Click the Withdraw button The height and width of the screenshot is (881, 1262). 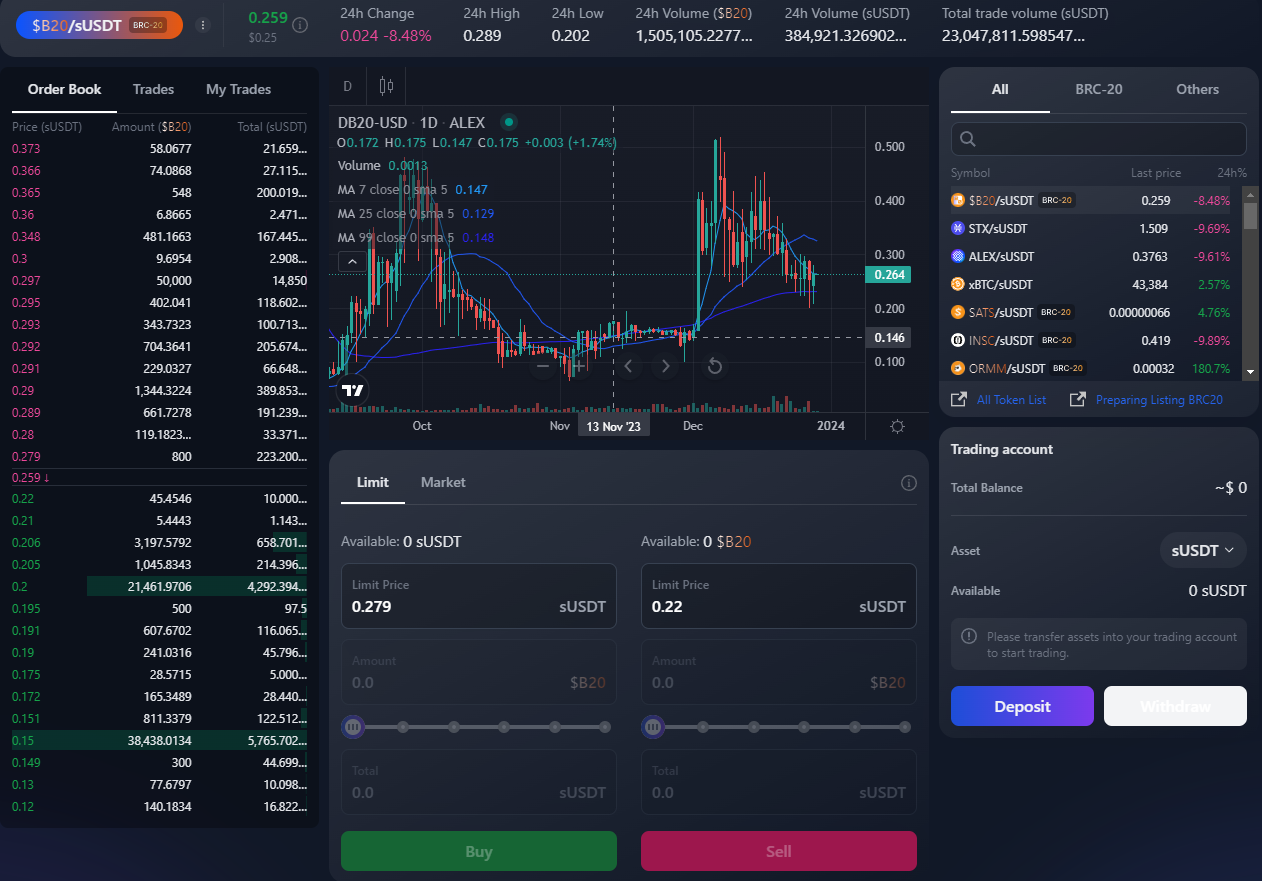click(x=1175, y=706)
